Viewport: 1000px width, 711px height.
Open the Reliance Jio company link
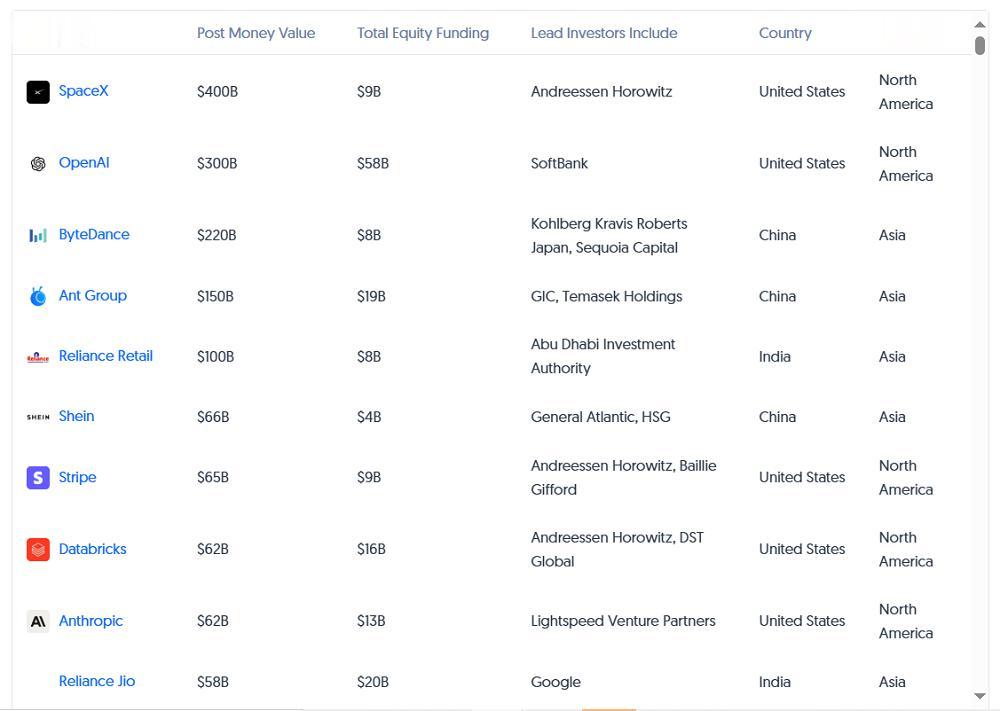[97, 681]
